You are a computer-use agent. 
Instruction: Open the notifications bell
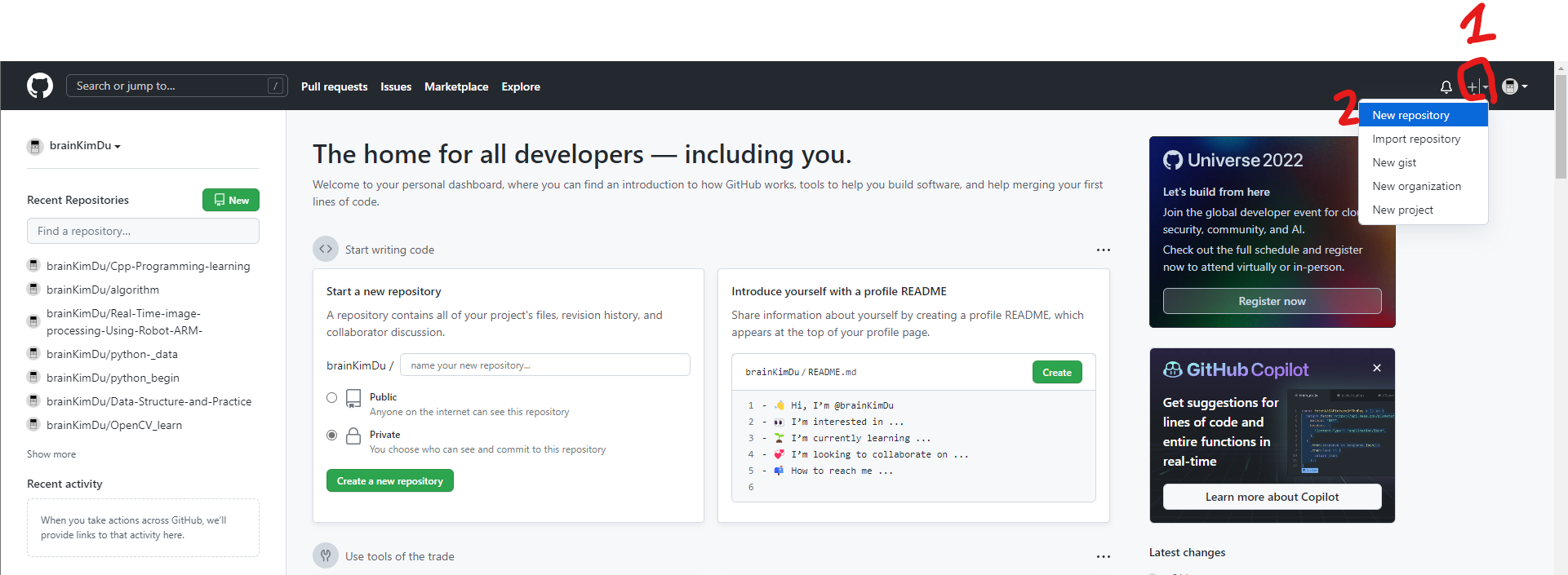[1446, 86]
